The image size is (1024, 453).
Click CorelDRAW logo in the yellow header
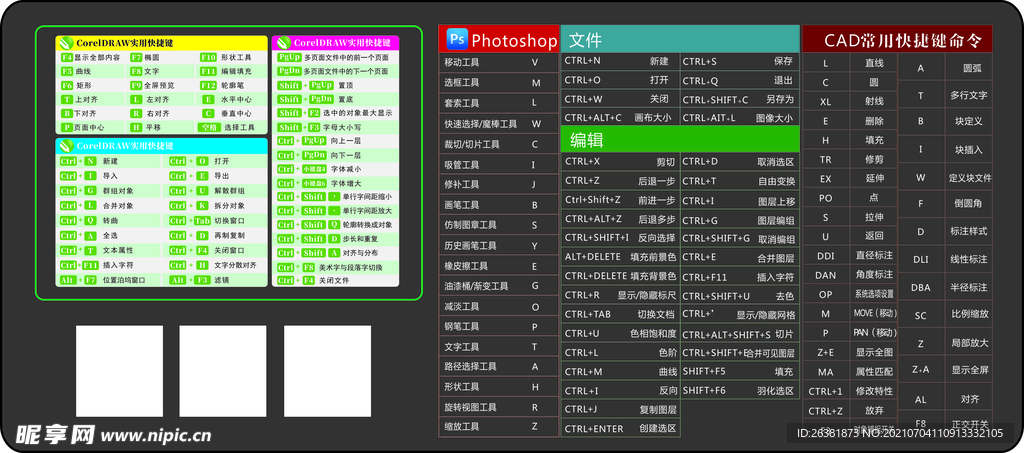coord(67,43)
